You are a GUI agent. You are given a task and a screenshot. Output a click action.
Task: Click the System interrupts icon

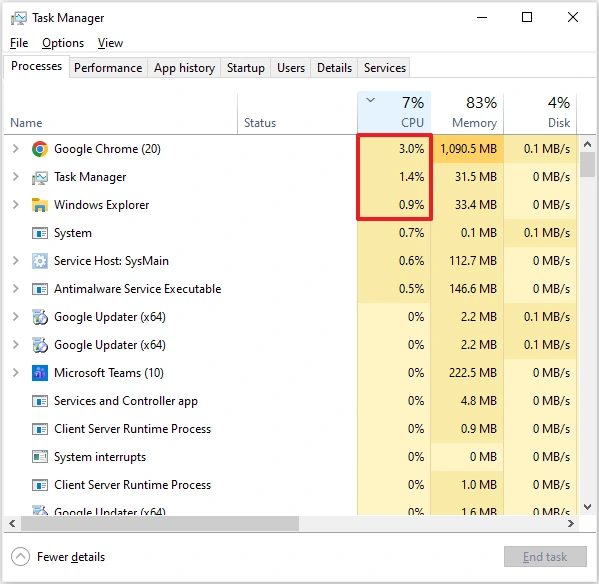tap(40, 457)
